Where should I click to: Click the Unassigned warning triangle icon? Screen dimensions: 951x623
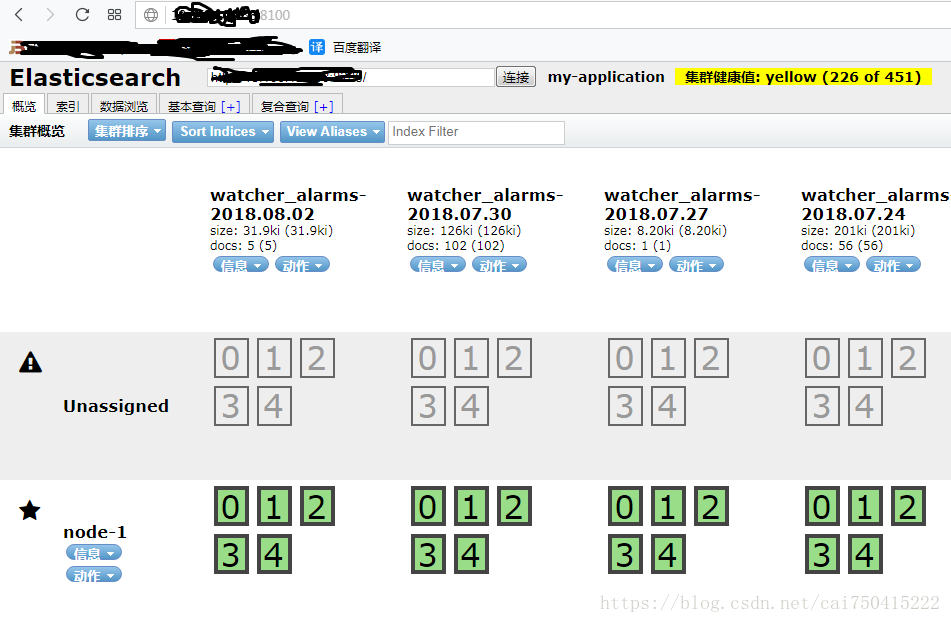pos(30,362)
